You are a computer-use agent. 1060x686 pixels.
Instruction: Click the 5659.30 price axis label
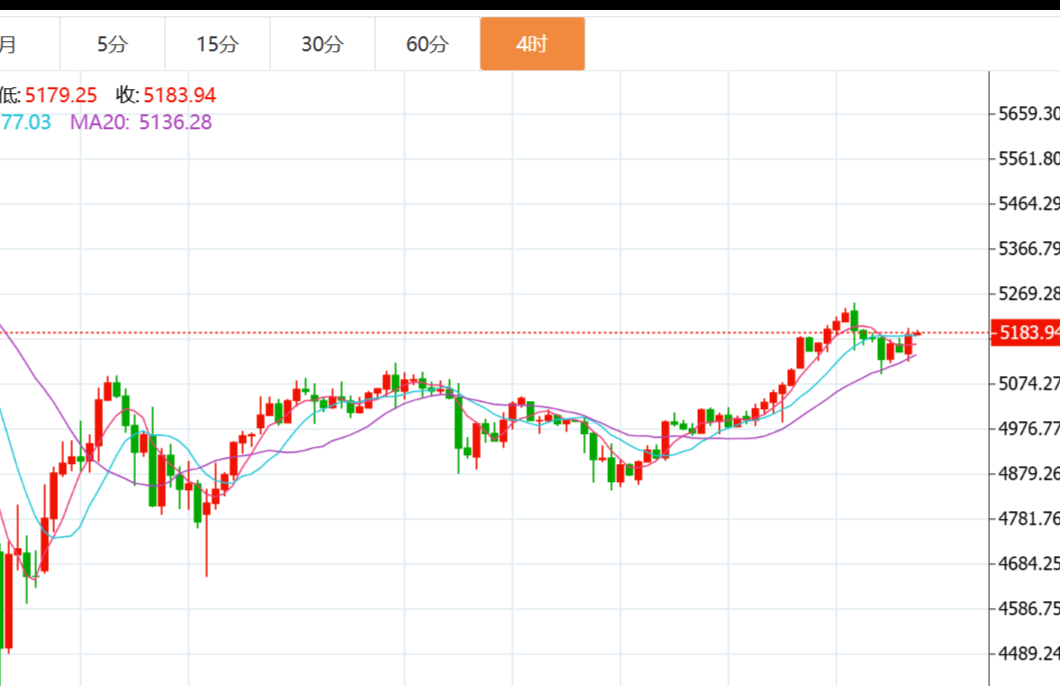1028,113
